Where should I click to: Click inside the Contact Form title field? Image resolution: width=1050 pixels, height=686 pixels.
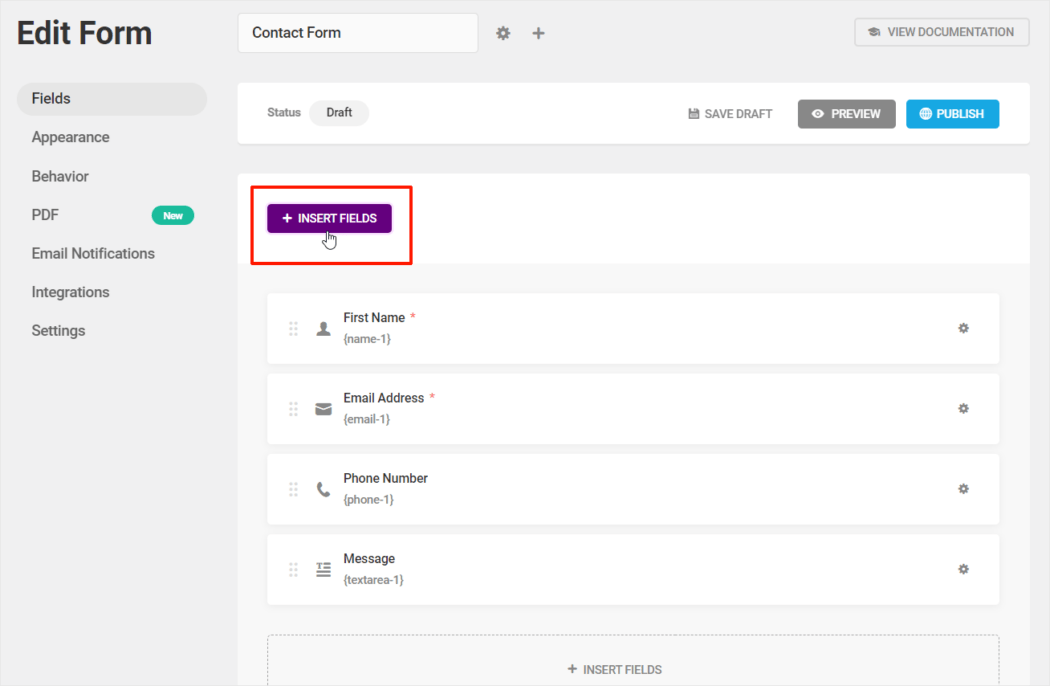357,32
